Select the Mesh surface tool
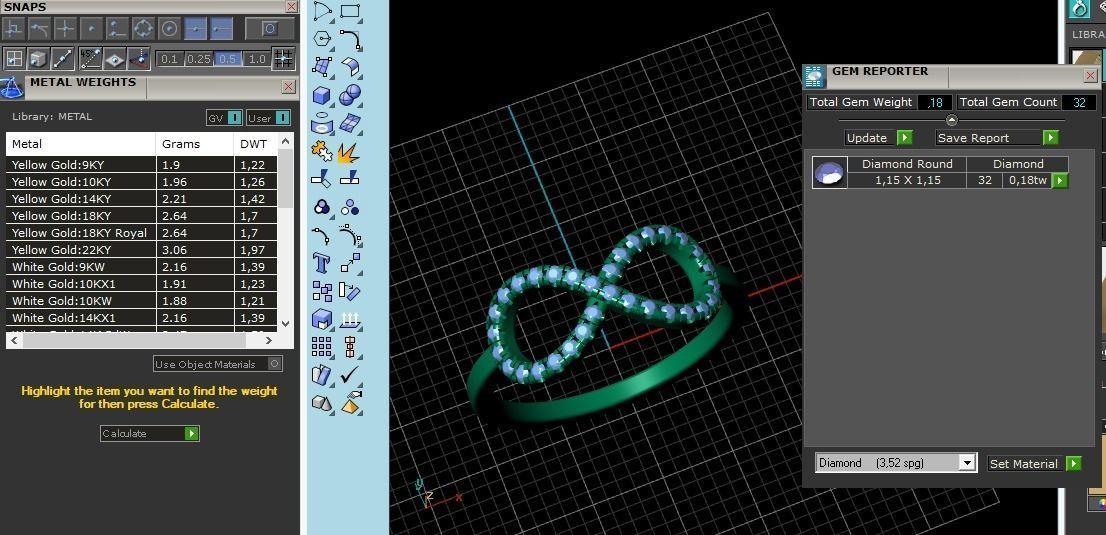 pyautogui.click(x=350, y=123)
